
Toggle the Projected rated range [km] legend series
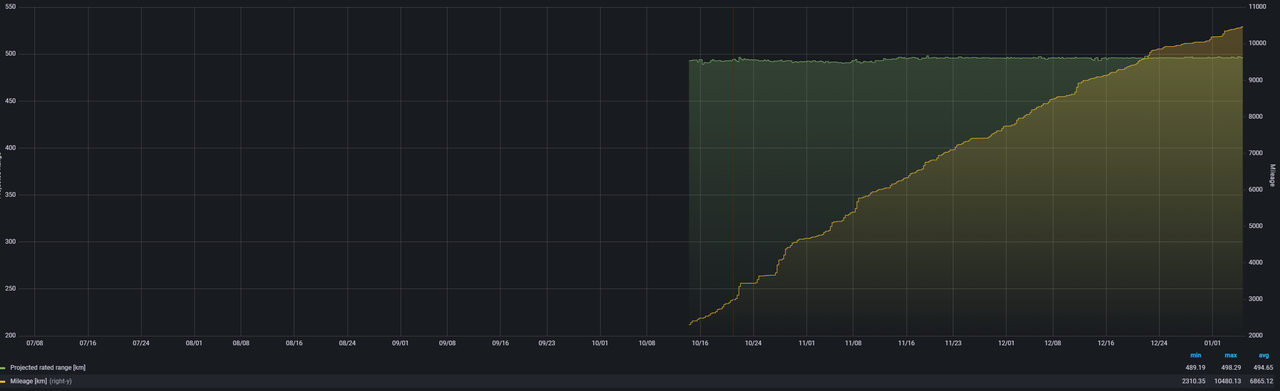[x=48, y=369]
